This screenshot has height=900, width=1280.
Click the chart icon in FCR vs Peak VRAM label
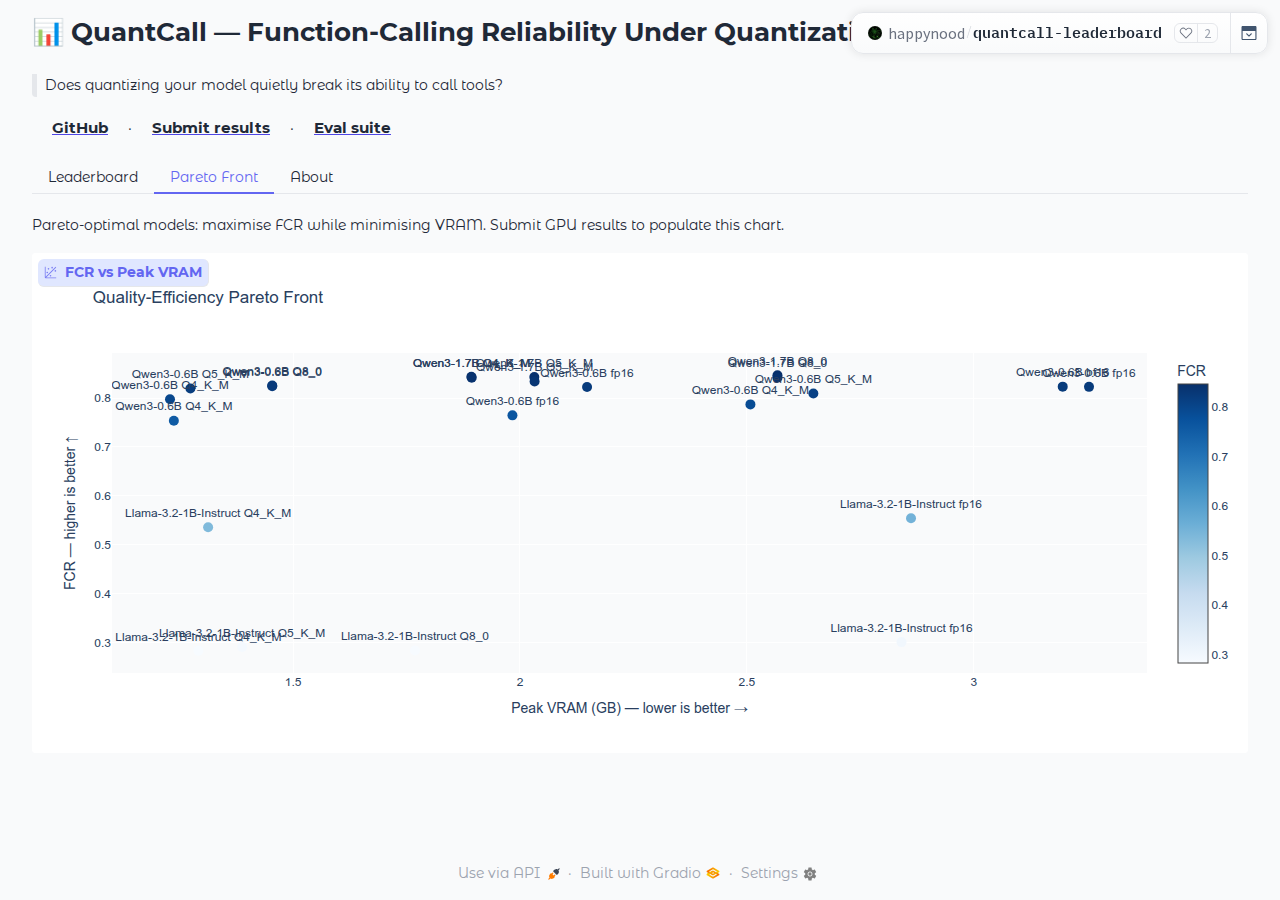tap(51, 272)
